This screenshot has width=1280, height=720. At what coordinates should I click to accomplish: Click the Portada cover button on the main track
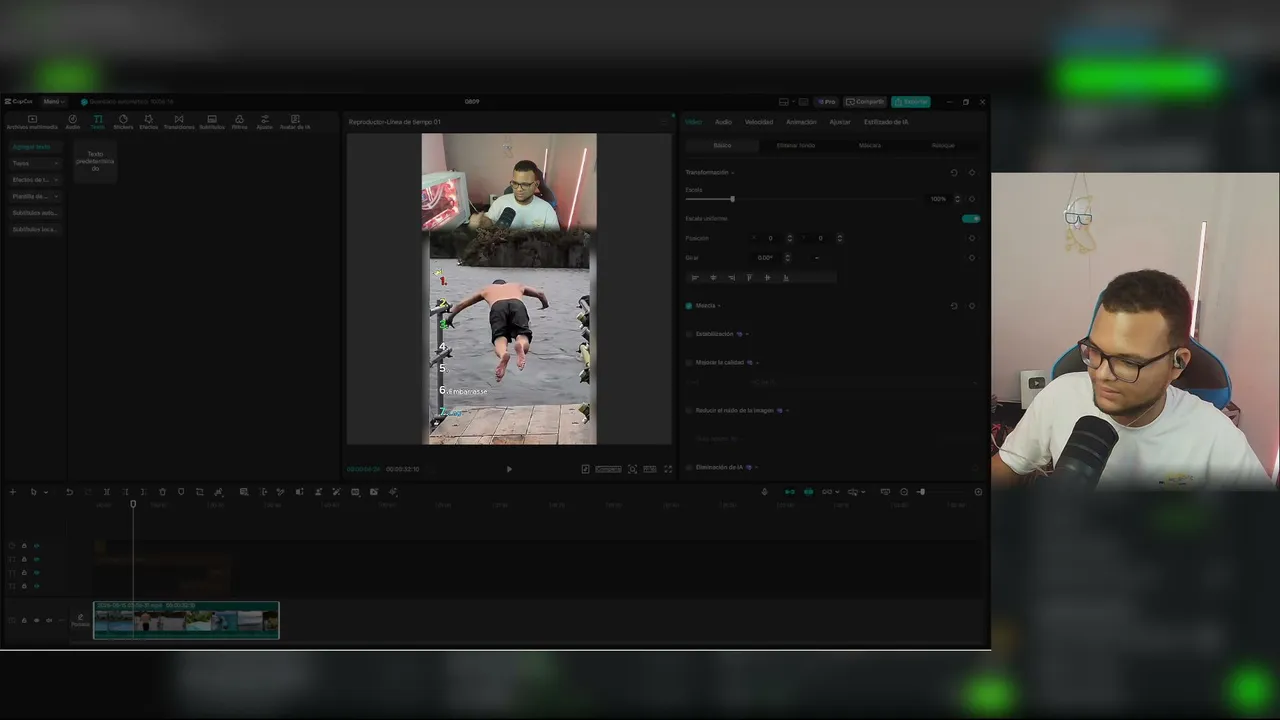coord(80,620)
